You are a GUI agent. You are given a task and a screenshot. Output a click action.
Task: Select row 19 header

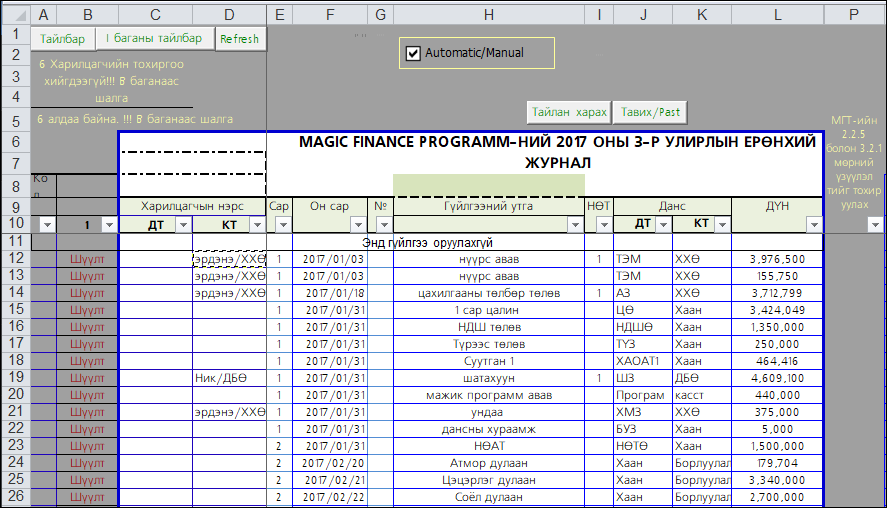pyautogui.click(x=15, y=378)
